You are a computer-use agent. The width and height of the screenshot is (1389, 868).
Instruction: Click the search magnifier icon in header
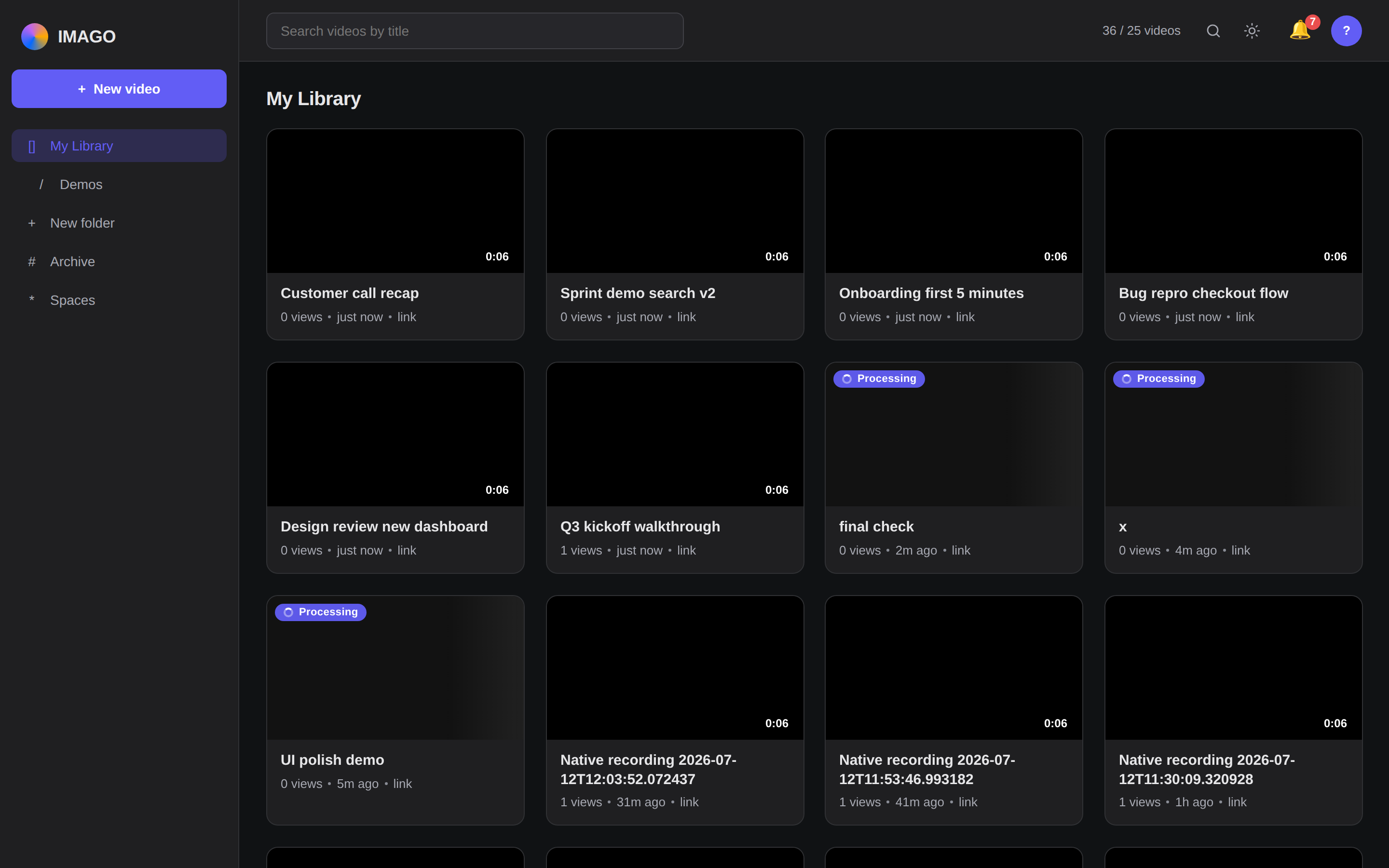pos(1213,31)
